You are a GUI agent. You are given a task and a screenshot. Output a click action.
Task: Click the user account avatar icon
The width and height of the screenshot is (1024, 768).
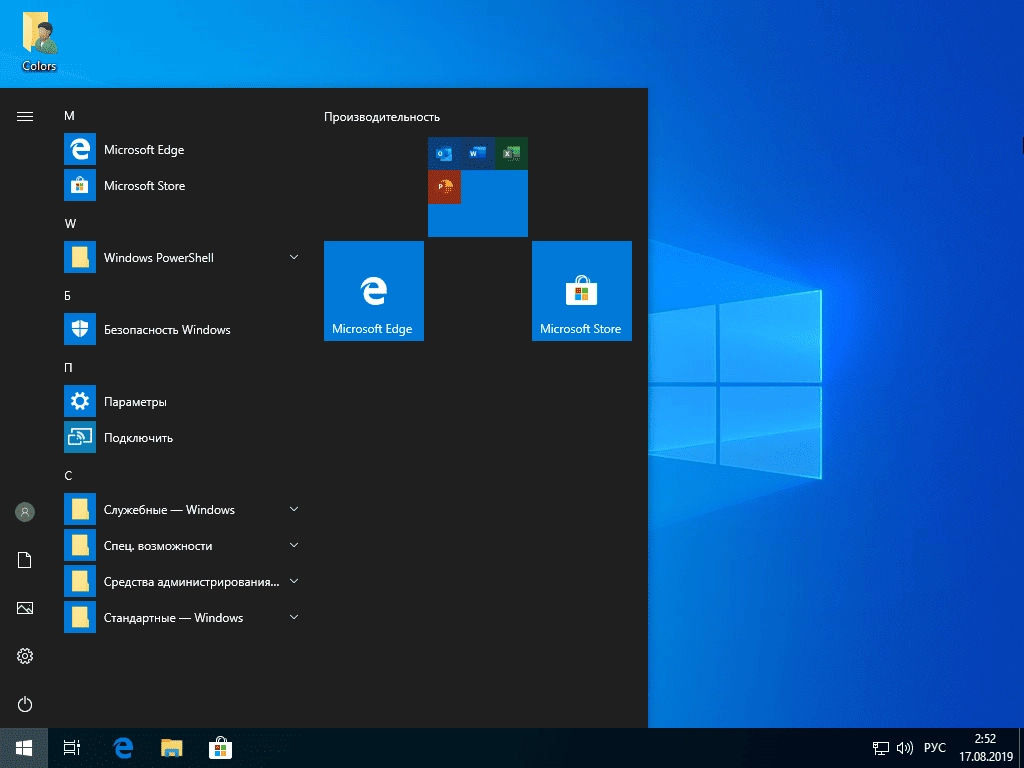click(25, 512)
